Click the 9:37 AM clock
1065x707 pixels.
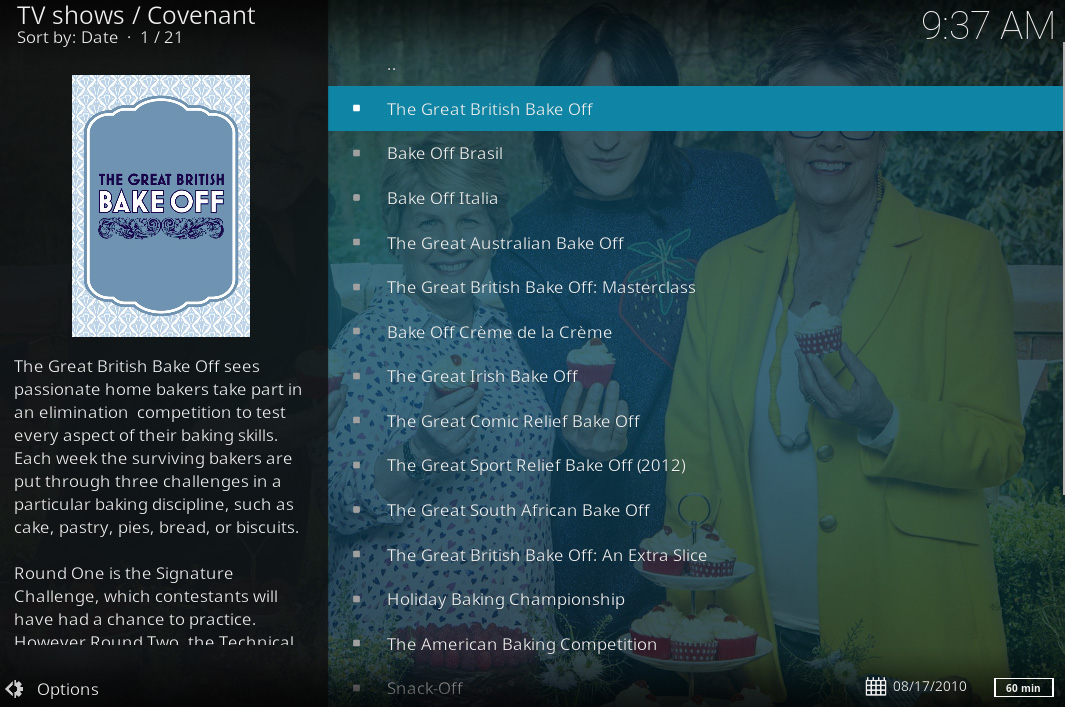(989, 26)
